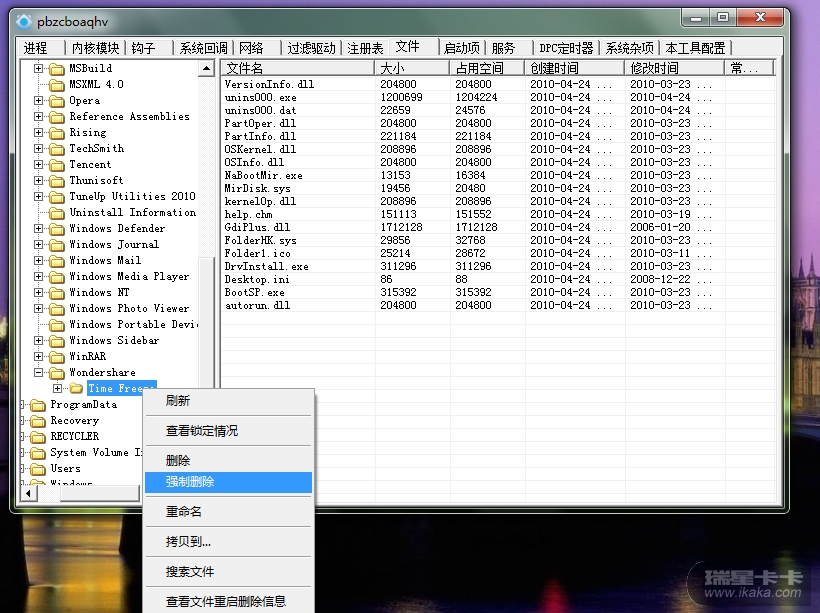Select the TuneUp Utilities 2010 folder icon
This screenshot has width=820, height=613.
[x=57, y=197]
